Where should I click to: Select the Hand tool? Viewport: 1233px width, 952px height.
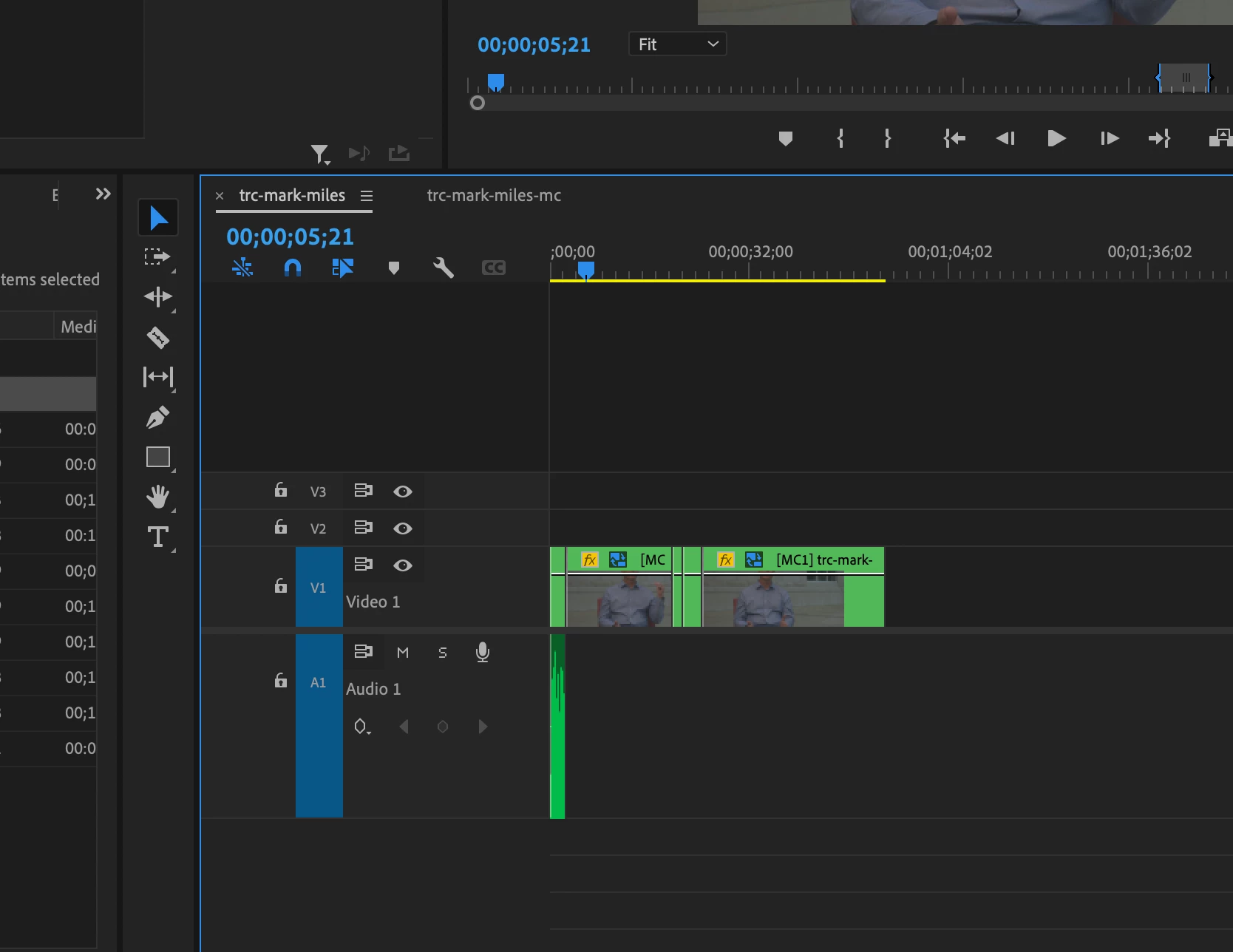(x=158, y=497)
